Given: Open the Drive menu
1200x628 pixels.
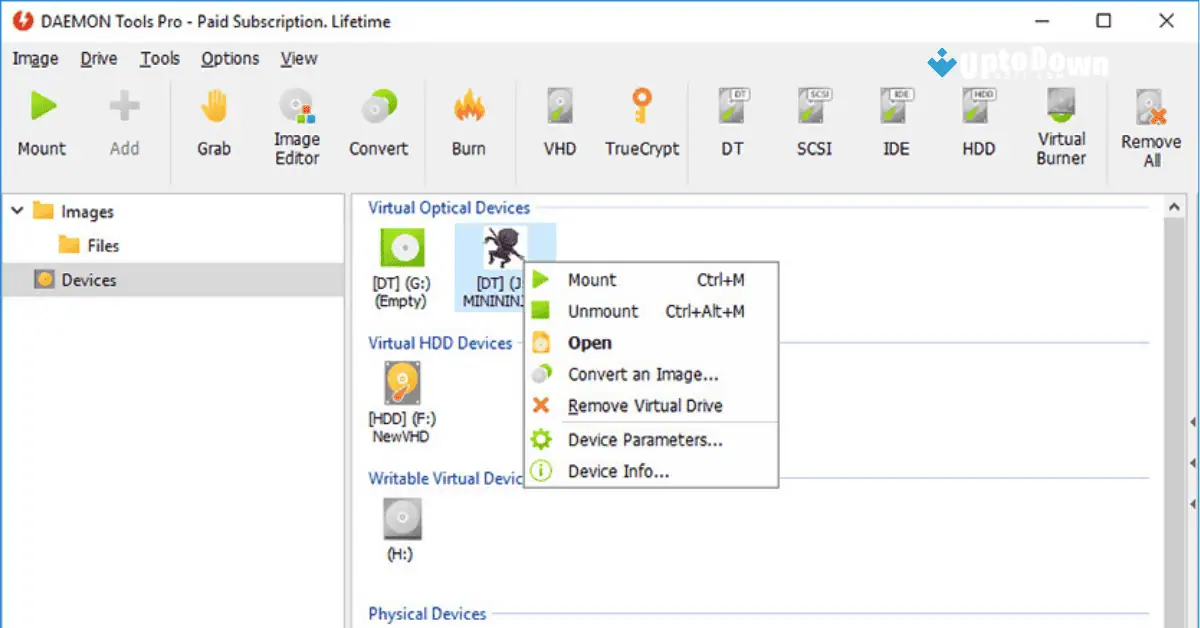Looking at the screenshot, I should coord(97,59).
